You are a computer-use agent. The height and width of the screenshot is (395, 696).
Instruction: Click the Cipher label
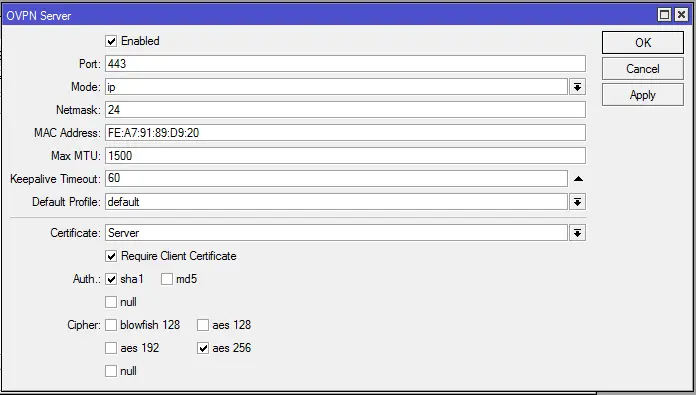[x=84, y=325]
